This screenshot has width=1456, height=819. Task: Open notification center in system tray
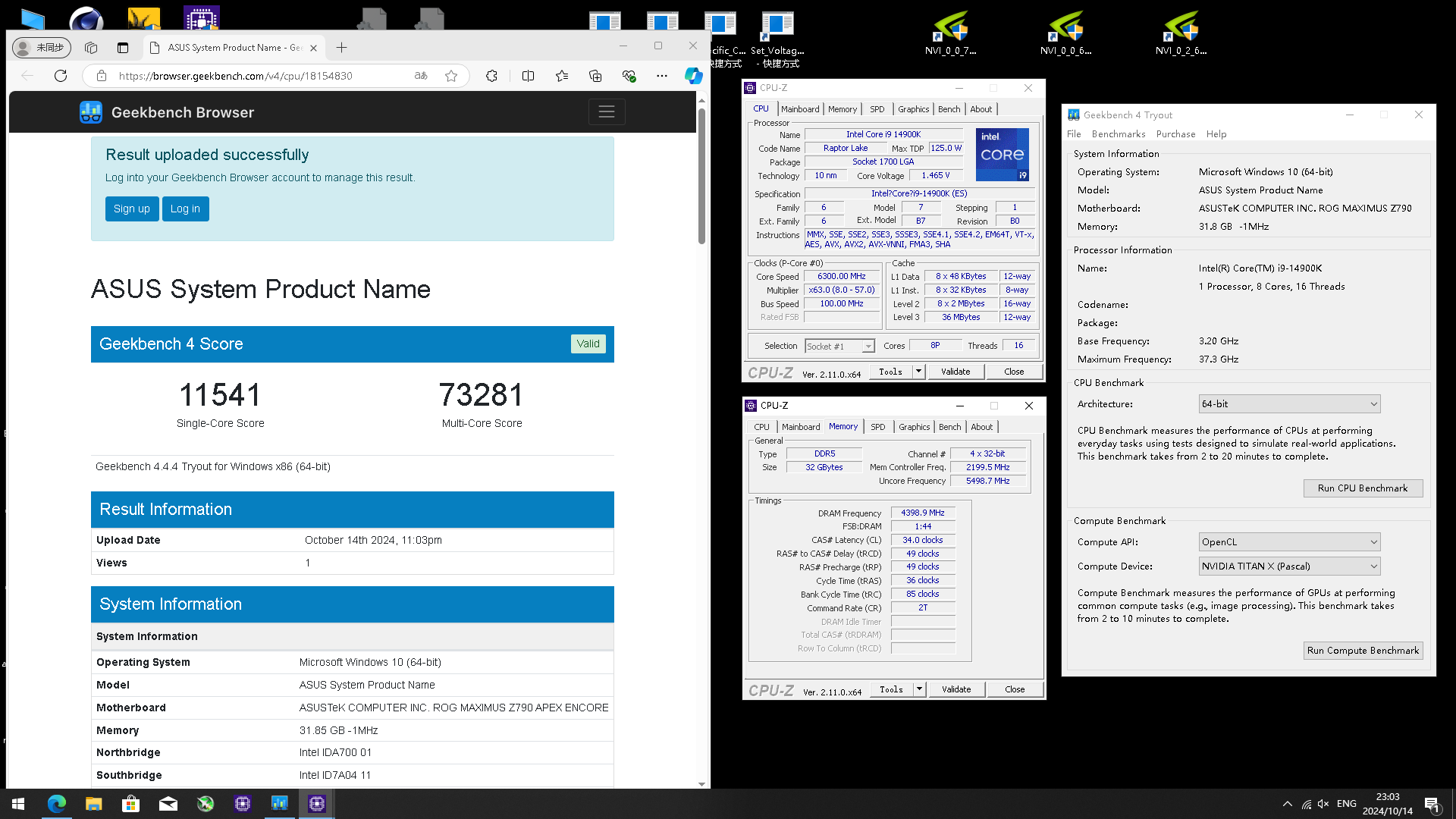click(1432, 804)
